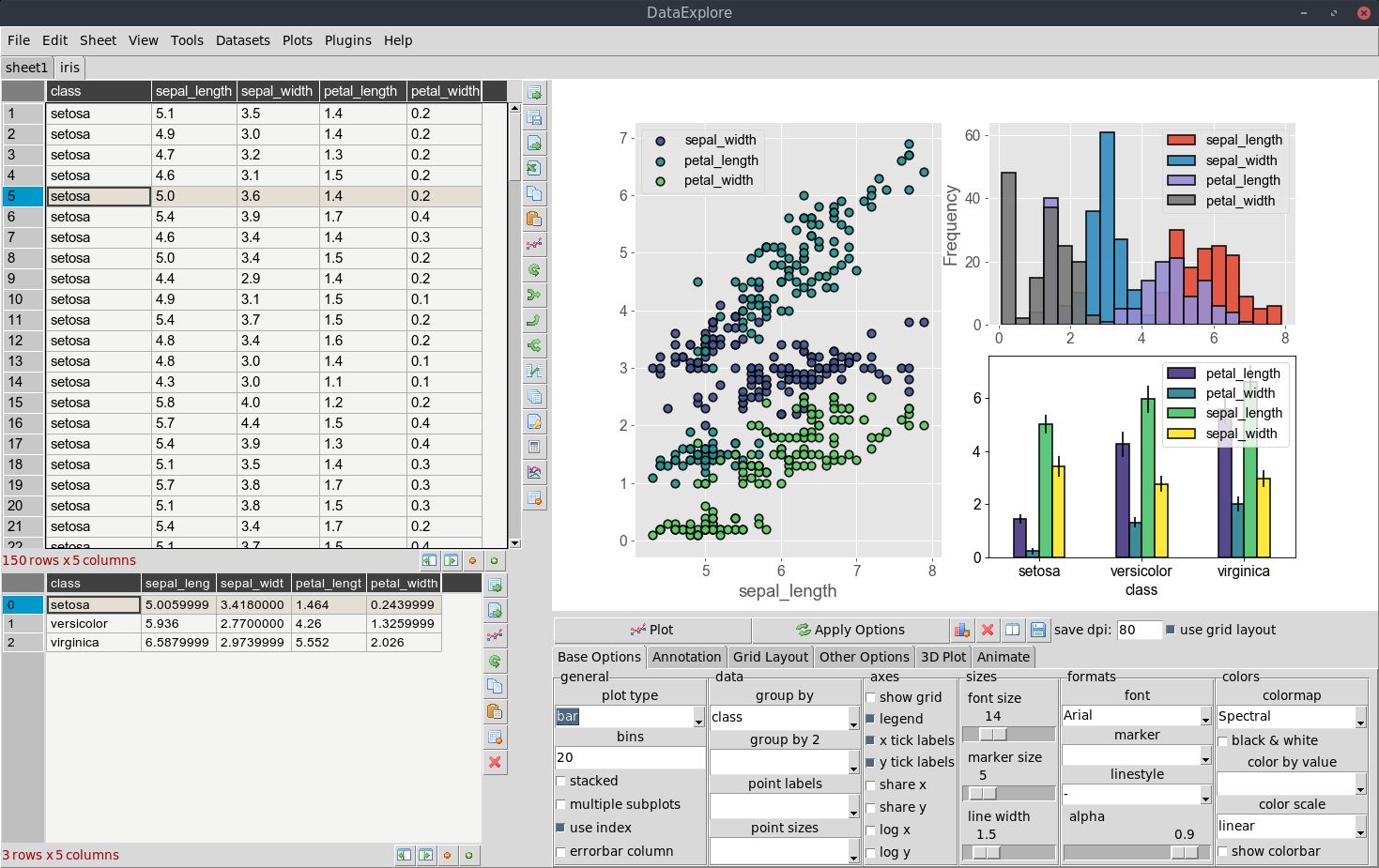
Task: Open the Datasets menu
Action: [x=242, y=40]
